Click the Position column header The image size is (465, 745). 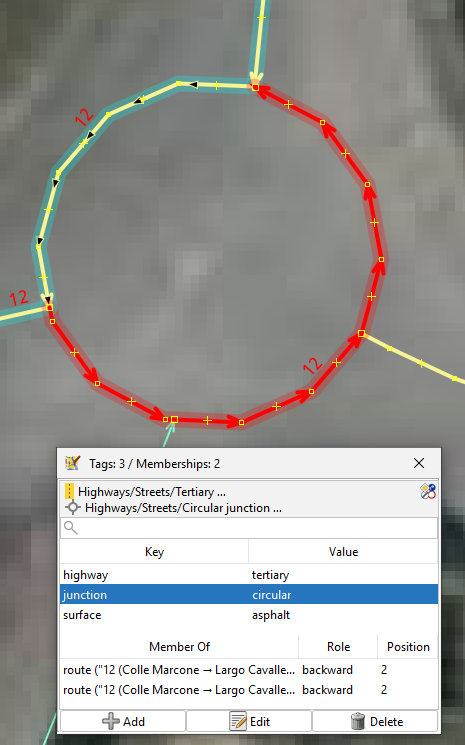pyautogui.click(x=408, y=647)
